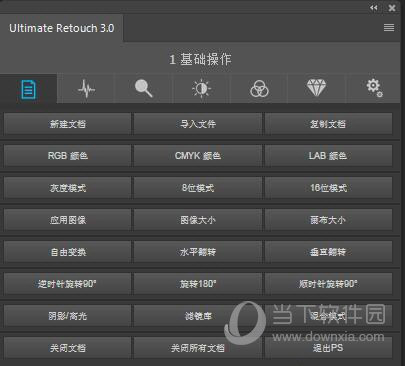Open the 滤镜库 filter gallery button

point(198,316)
